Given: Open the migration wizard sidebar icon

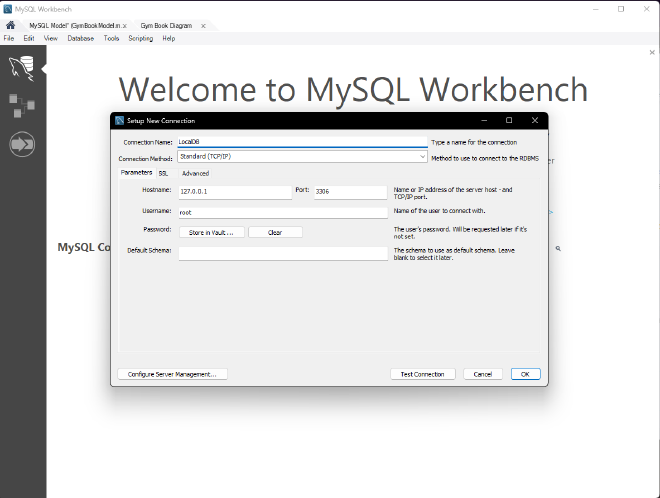Looking at the screenshot, I should (22, 144).
